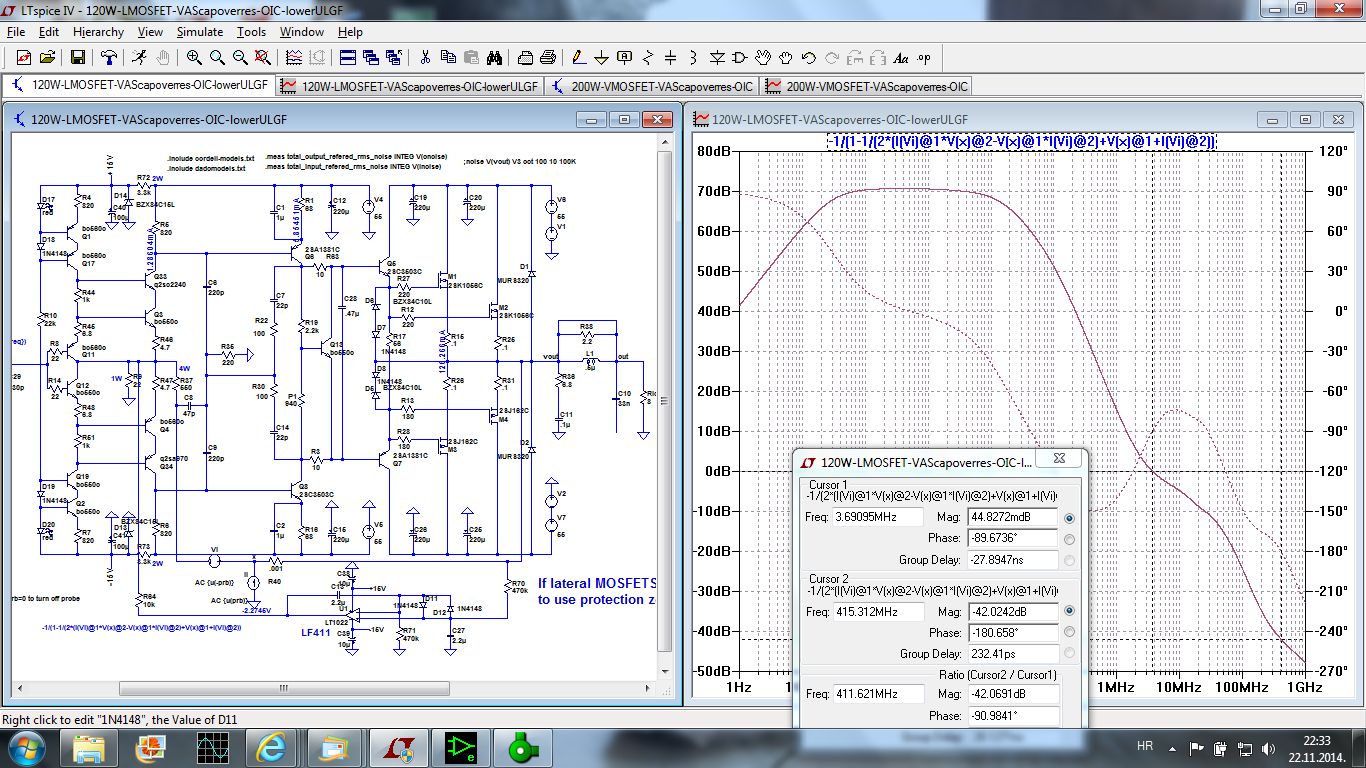Click the trace label above the plot
Viewport: 1366px width, 768px height.
pyautogui.click(x=1021, y=141)
